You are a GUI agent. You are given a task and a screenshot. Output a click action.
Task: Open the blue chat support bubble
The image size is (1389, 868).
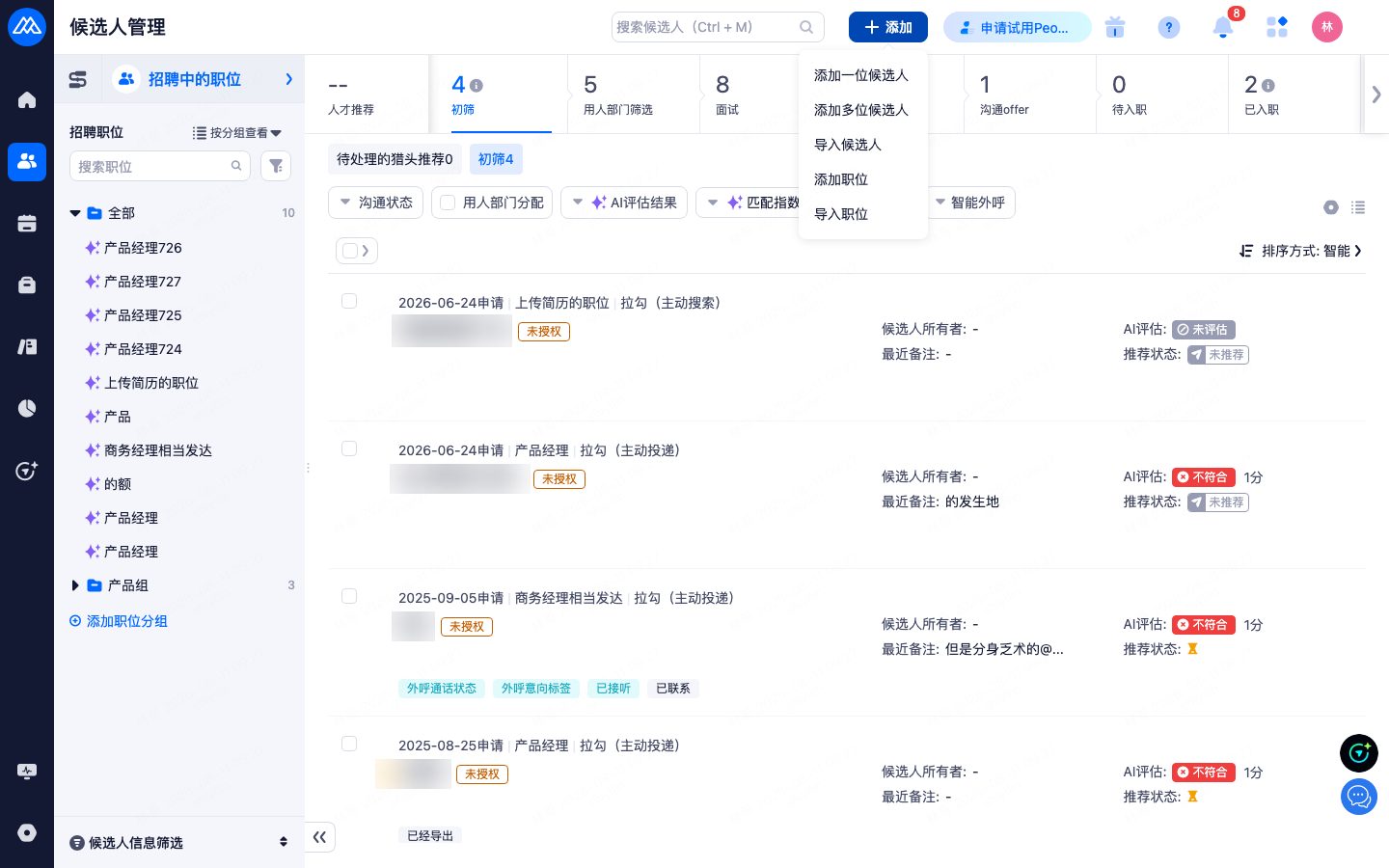coord(1359,797)
